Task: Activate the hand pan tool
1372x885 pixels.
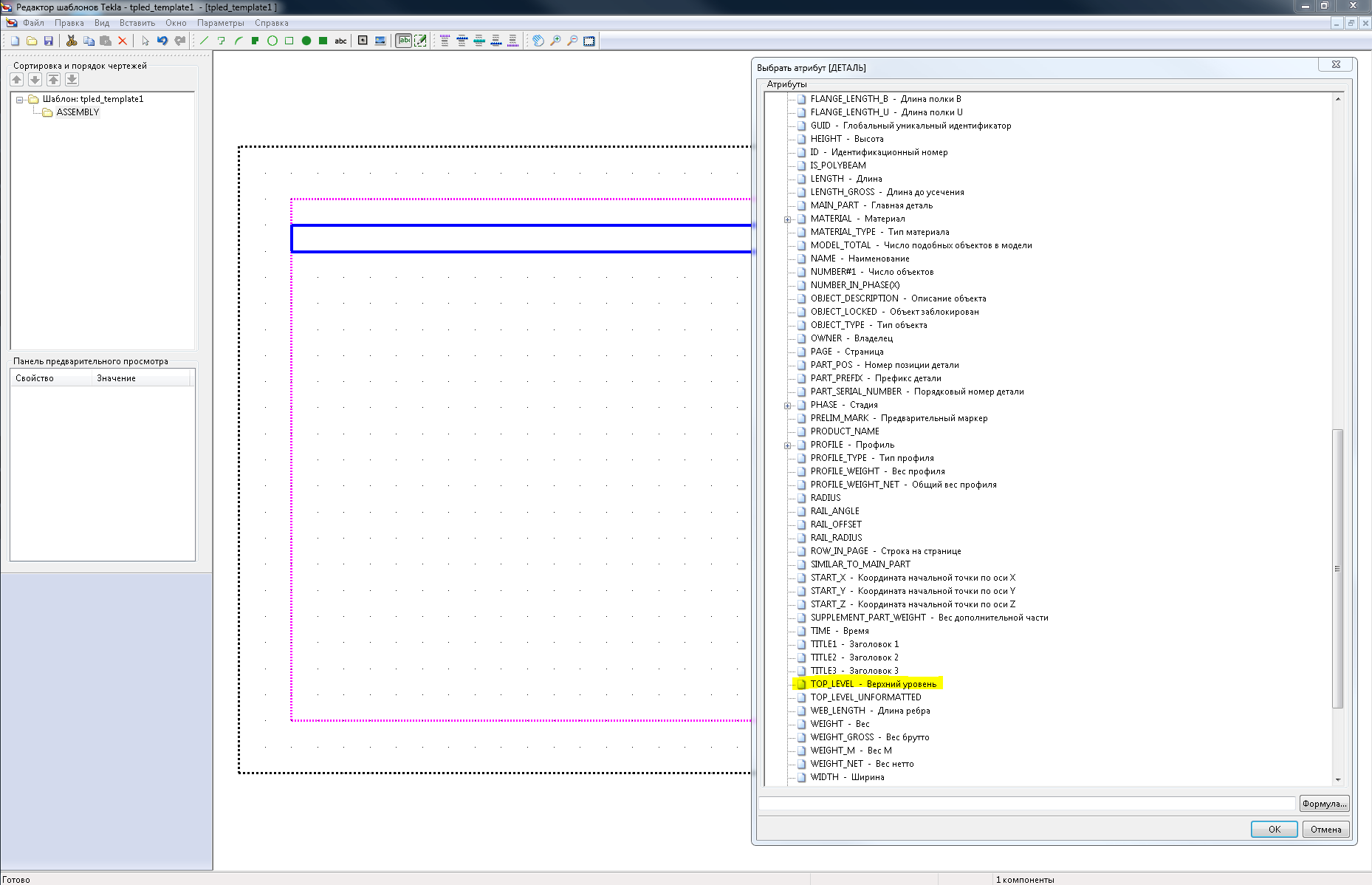Action: pyautogui.click(x=538, y=41)
